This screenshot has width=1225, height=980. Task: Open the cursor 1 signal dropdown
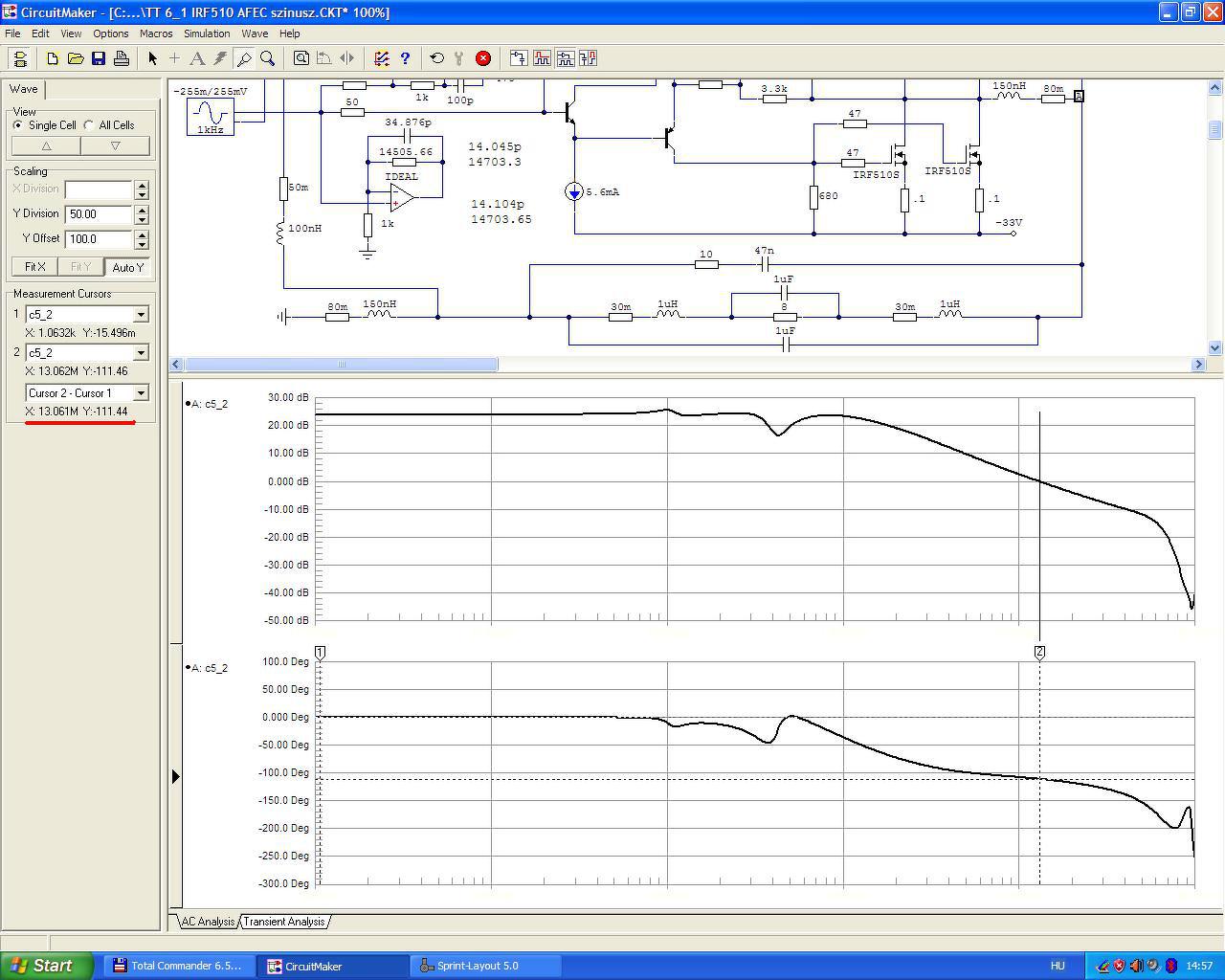coord(141,315)
